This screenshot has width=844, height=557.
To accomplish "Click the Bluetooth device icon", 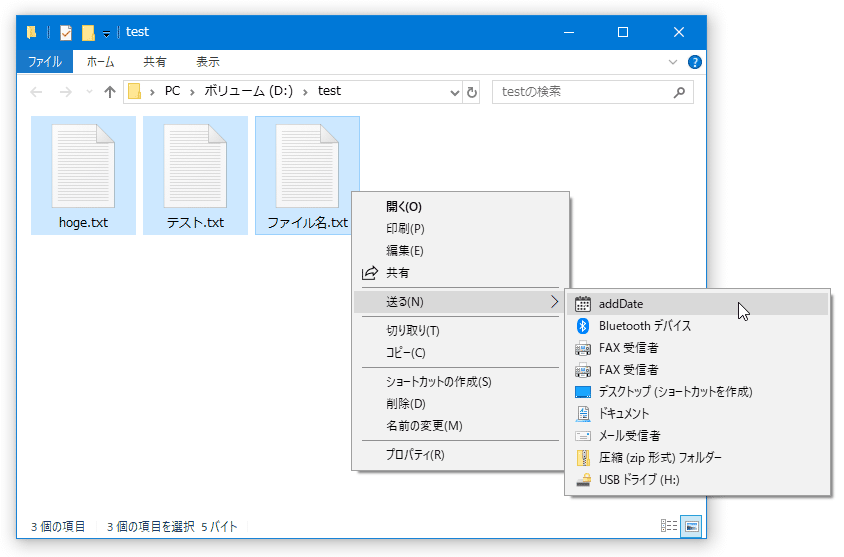I will point(582,326).
